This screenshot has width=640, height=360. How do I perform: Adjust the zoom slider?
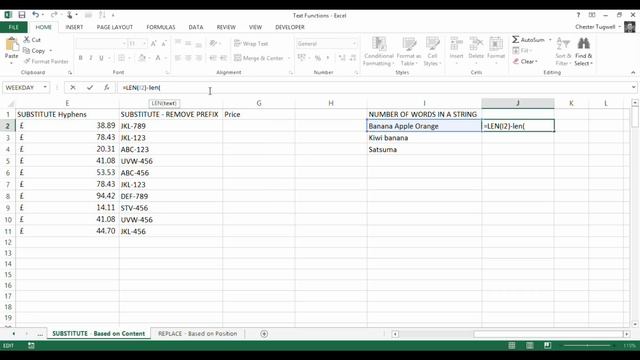pyautogui.click(x=588, y=346)
